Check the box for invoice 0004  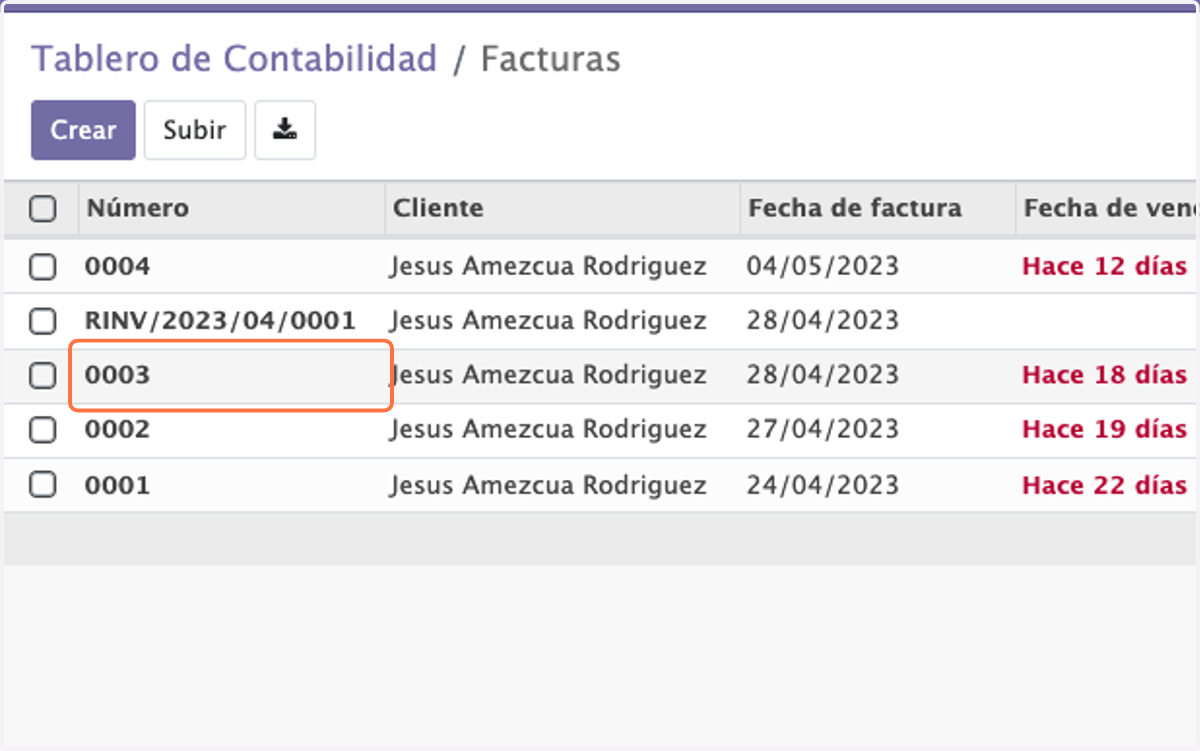(x=42, y=267)
